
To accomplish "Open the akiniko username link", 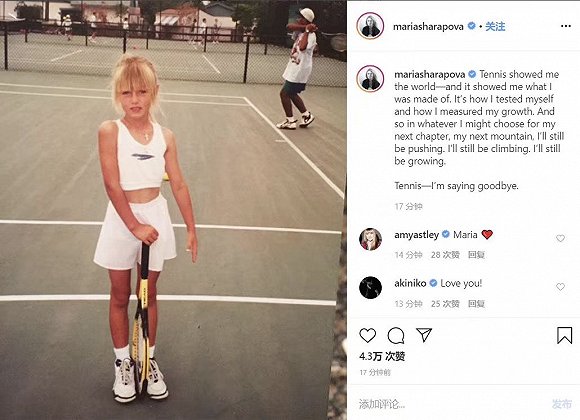I will click(410, 283).
